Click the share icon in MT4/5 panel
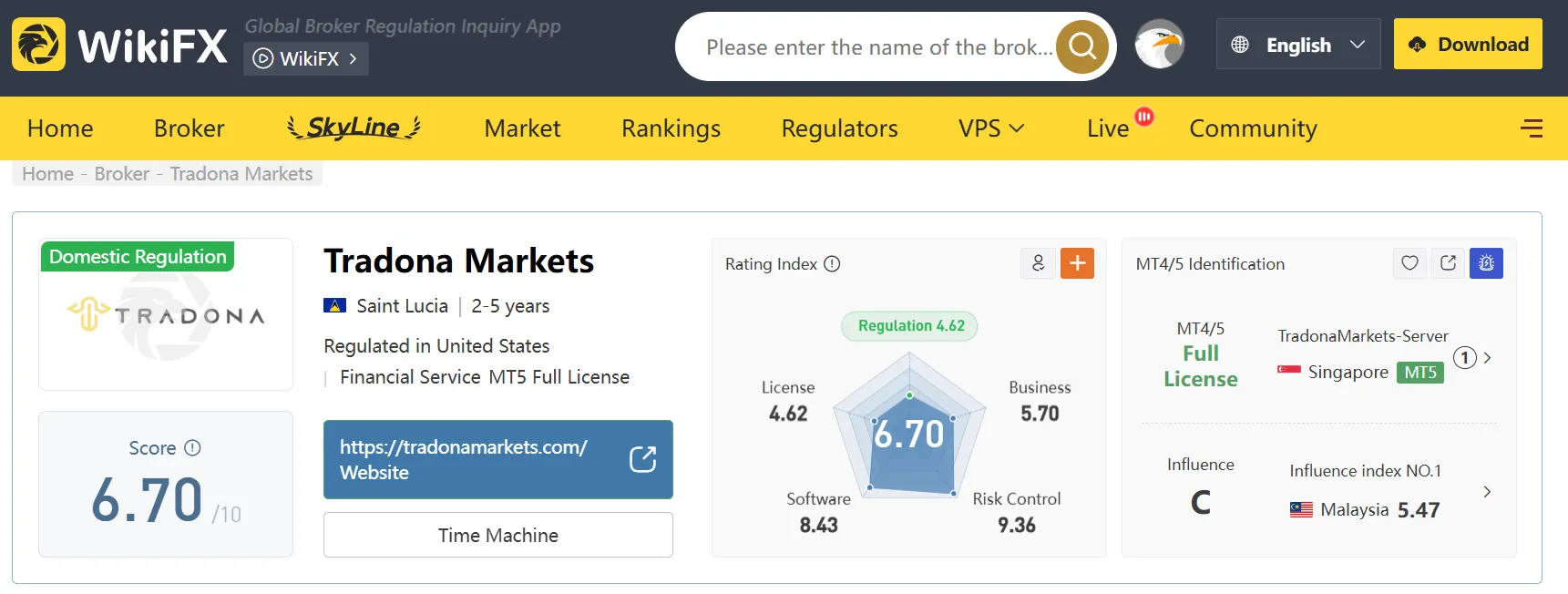Screen dimensions: 1568x594 click(x=1448, y=263)
